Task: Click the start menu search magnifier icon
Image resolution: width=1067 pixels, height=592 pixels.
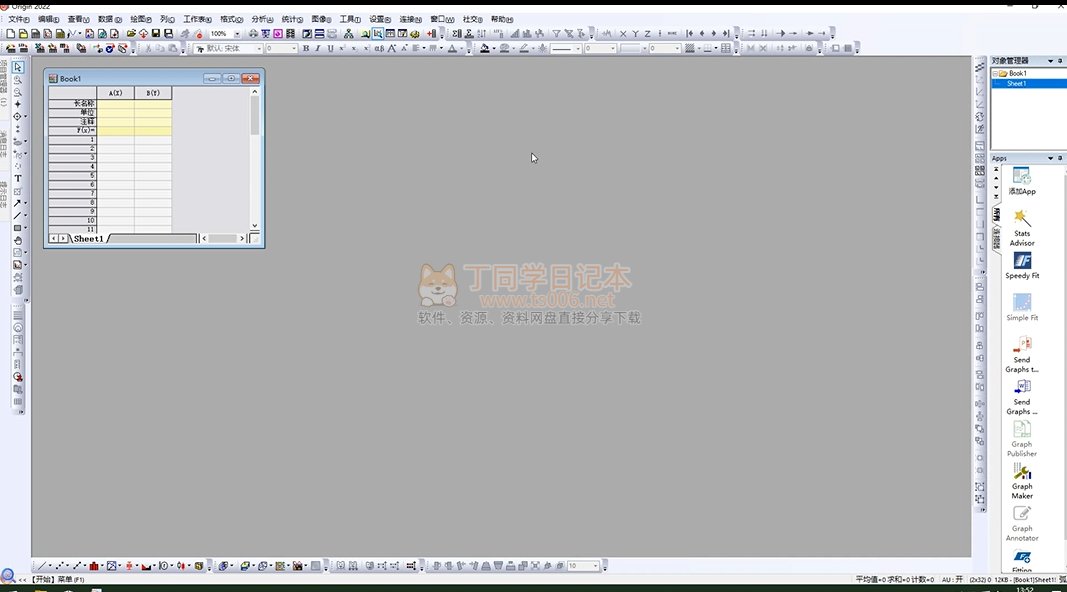Action: [x=8, y=577]
